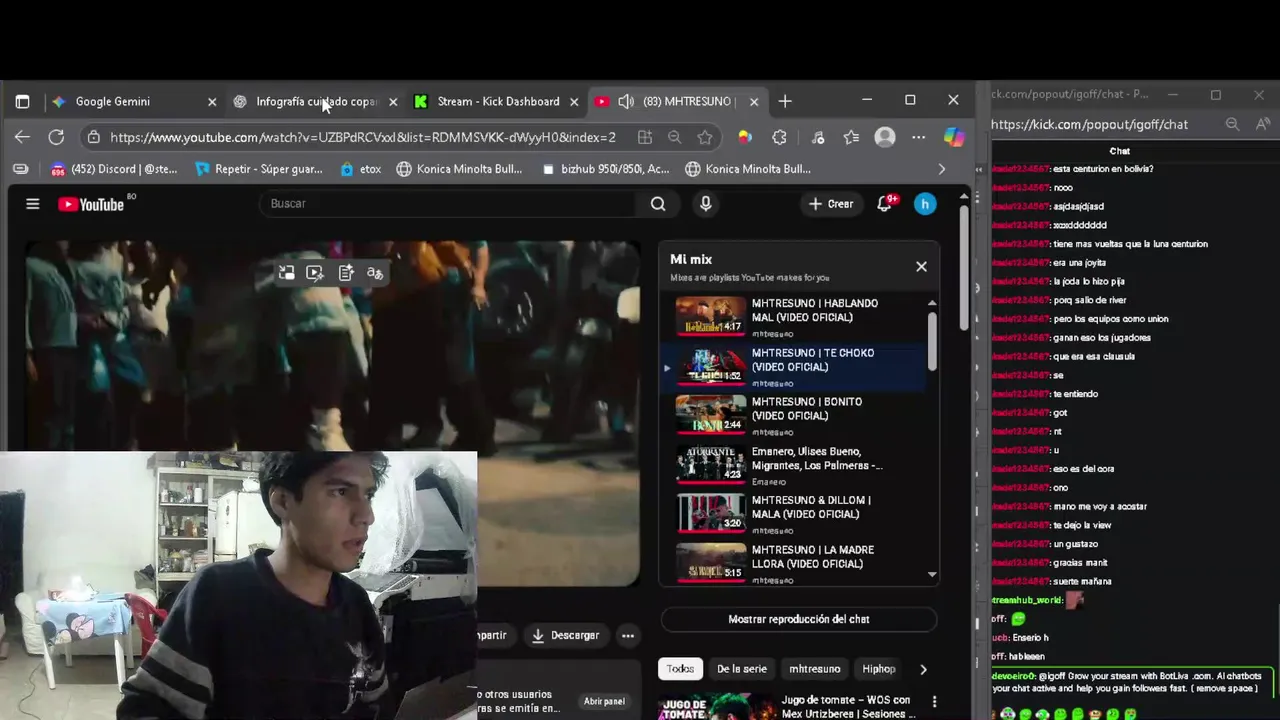The height and width of the screenshot is (720, 1280).
Task: Open the Edge tab actions menu icon
Action: point(22,101)
